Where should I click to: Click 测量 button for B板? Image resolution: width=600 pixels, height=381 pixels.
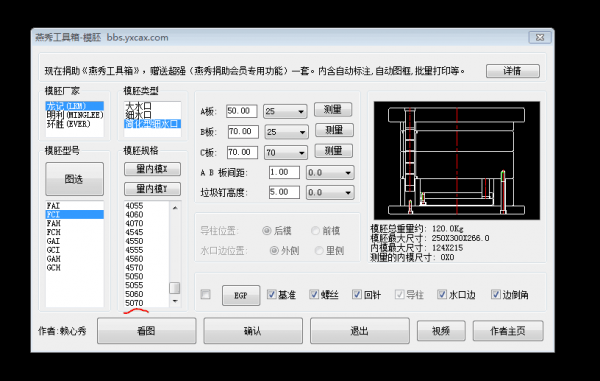(x=334, y=130)
